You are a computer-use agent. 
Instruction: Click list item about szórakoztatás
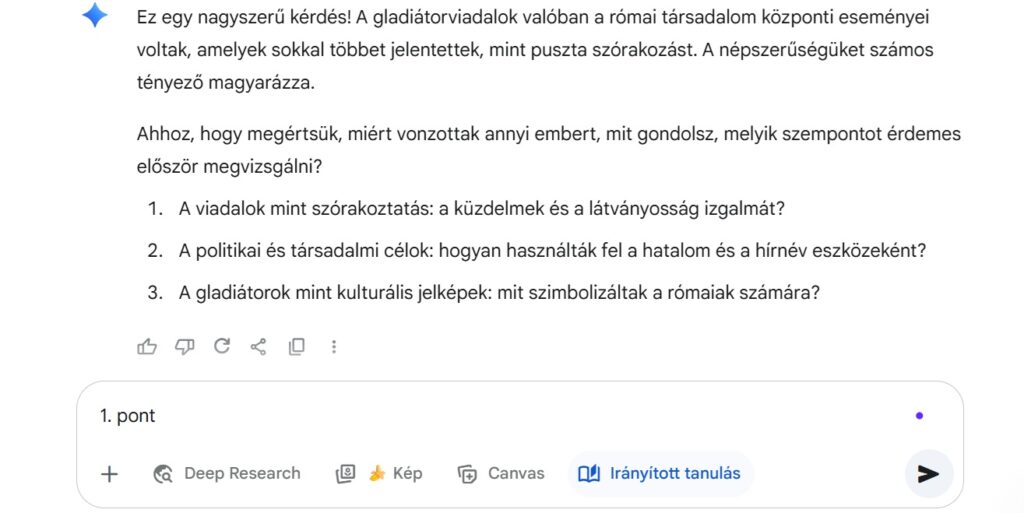tap(481, 209)
